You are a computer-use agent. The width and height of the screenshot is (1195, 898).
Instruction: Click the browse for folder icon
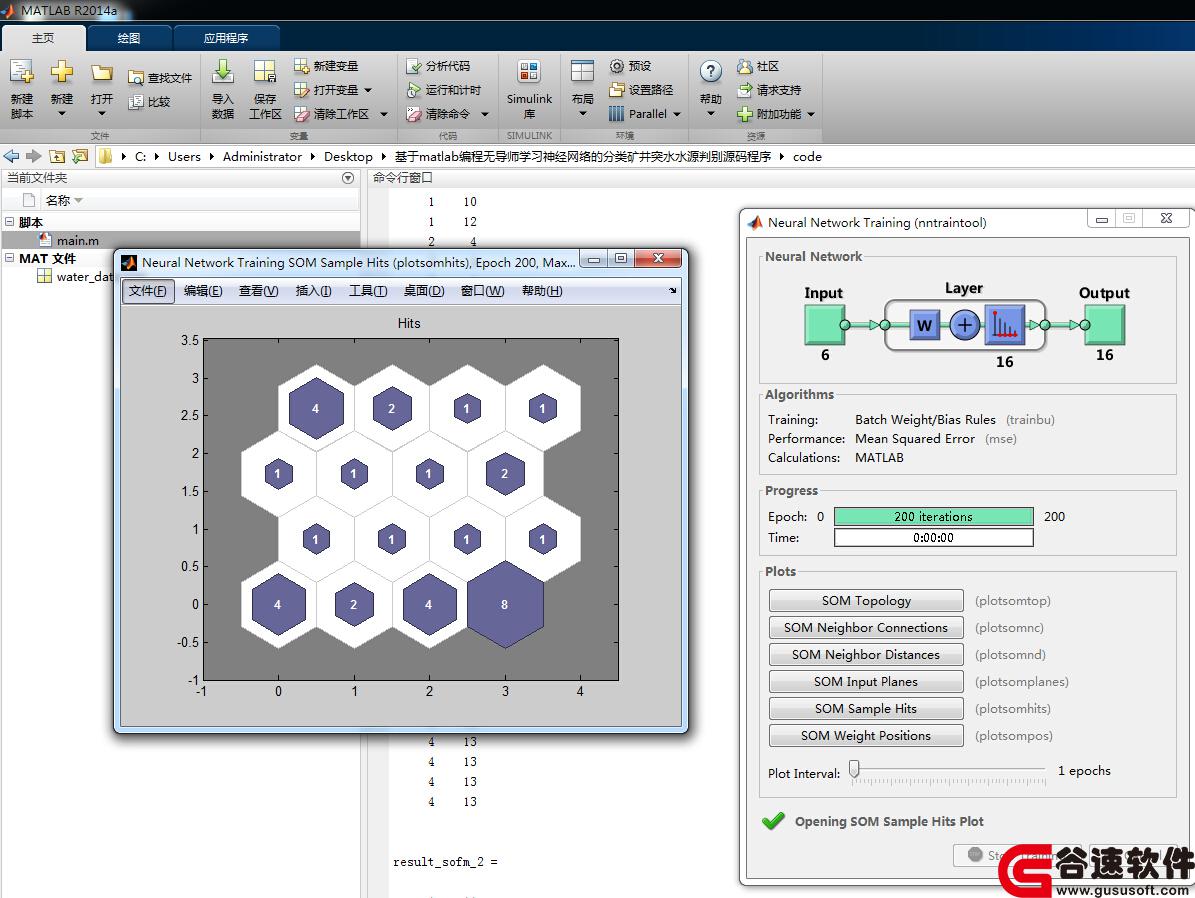[80, 156]
